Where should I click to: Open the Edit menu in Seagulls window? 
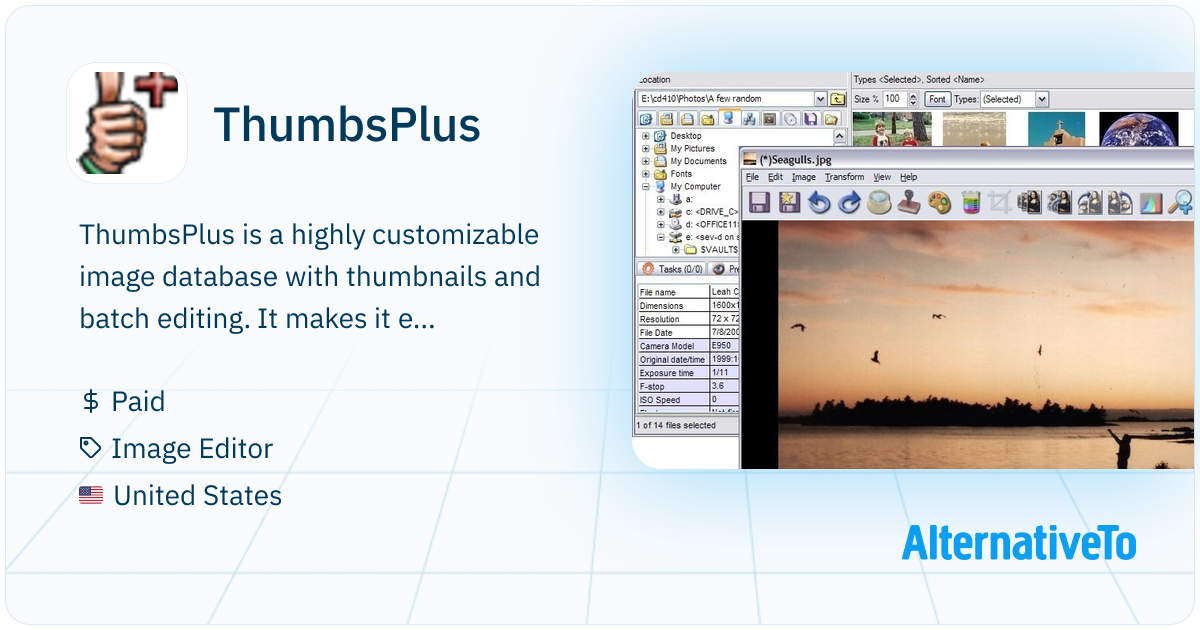coord(775,177)
